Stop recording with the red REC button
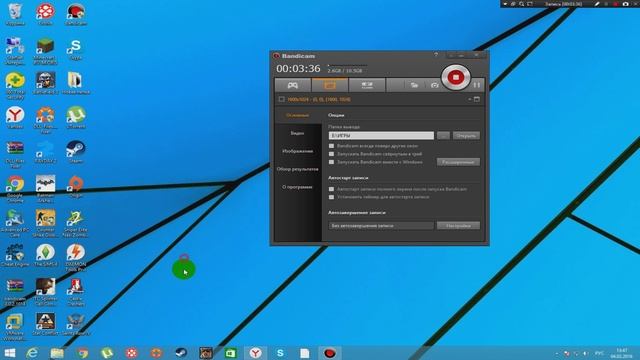This screenshot has width=640, height=360. (456, 77)
